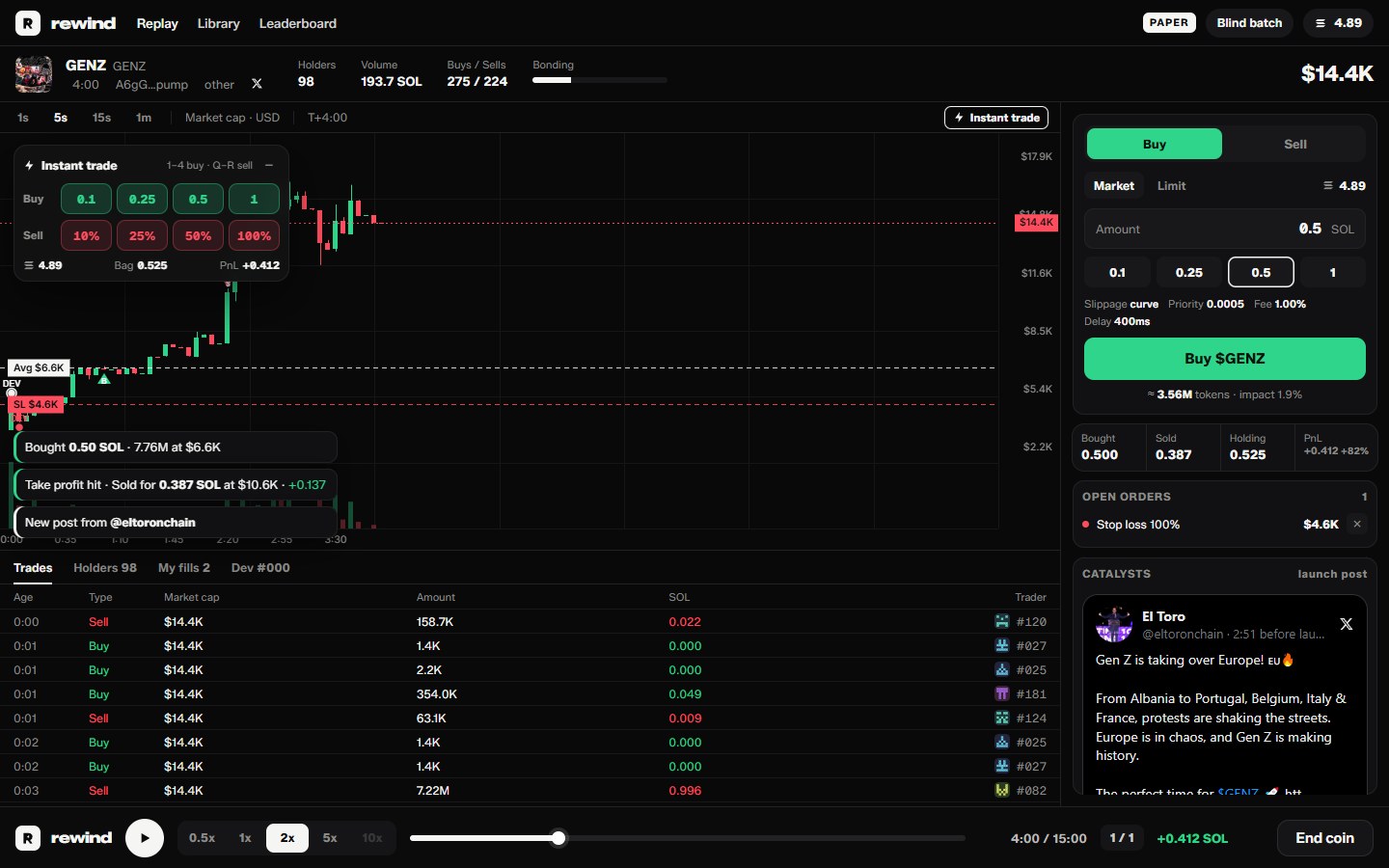Toggle the Market cap · USD chart mode

tap(232, 118)
